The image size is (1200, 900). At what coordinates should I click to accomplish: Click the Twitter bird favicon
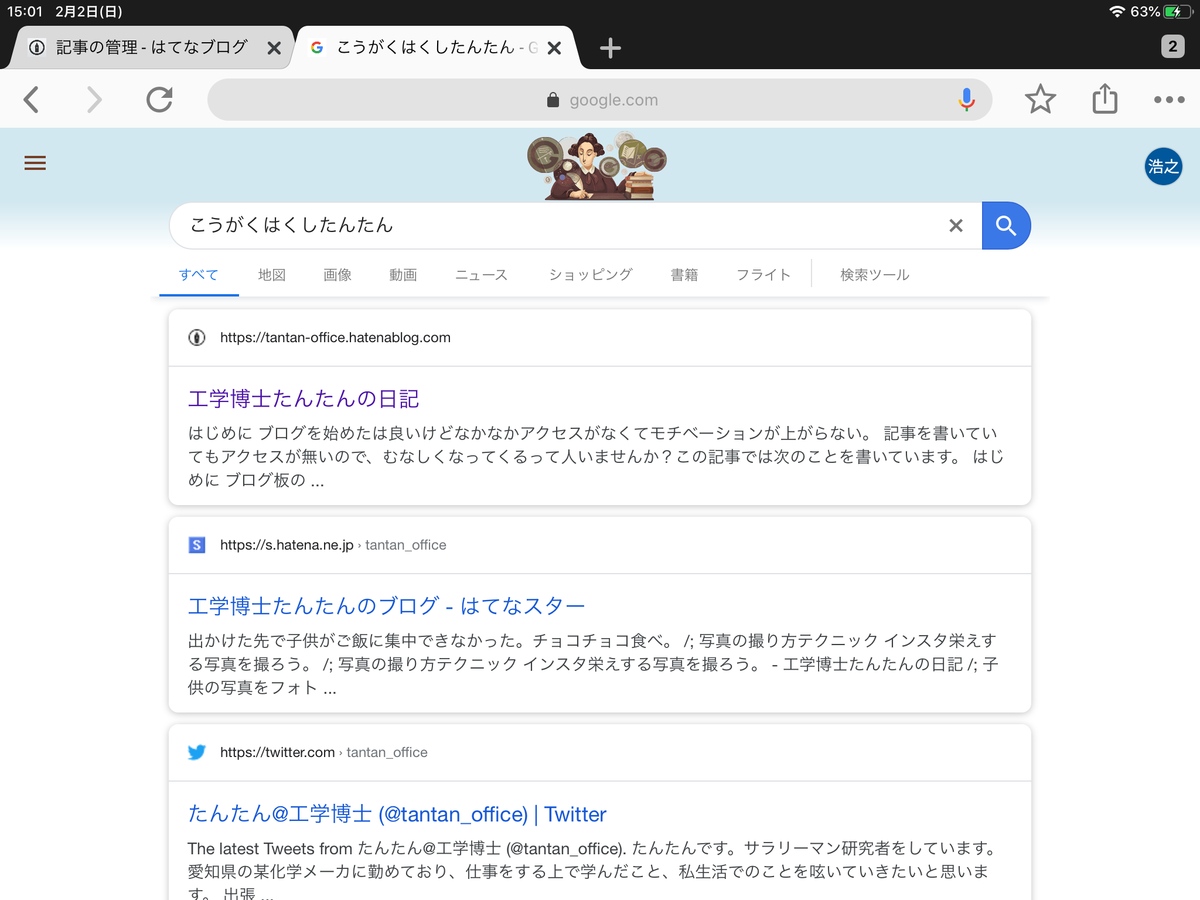click(196, 752)
